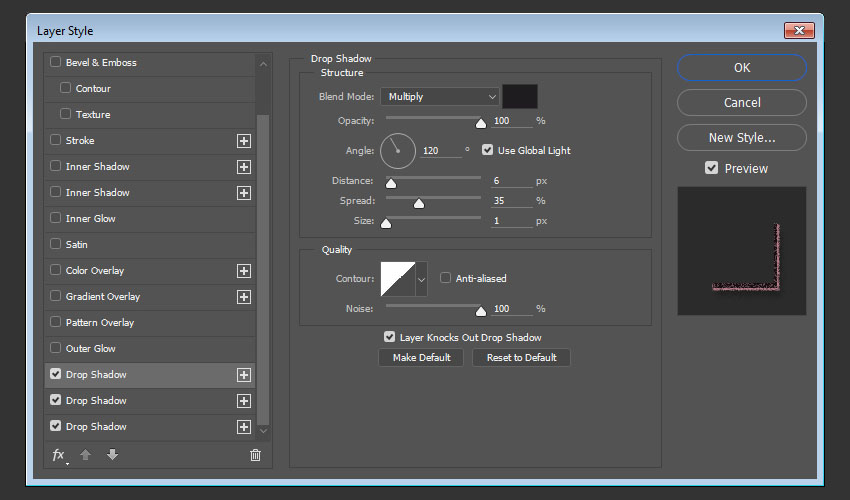
Task: Select Outer Glow in the styles list
Action: pos(91,349)
